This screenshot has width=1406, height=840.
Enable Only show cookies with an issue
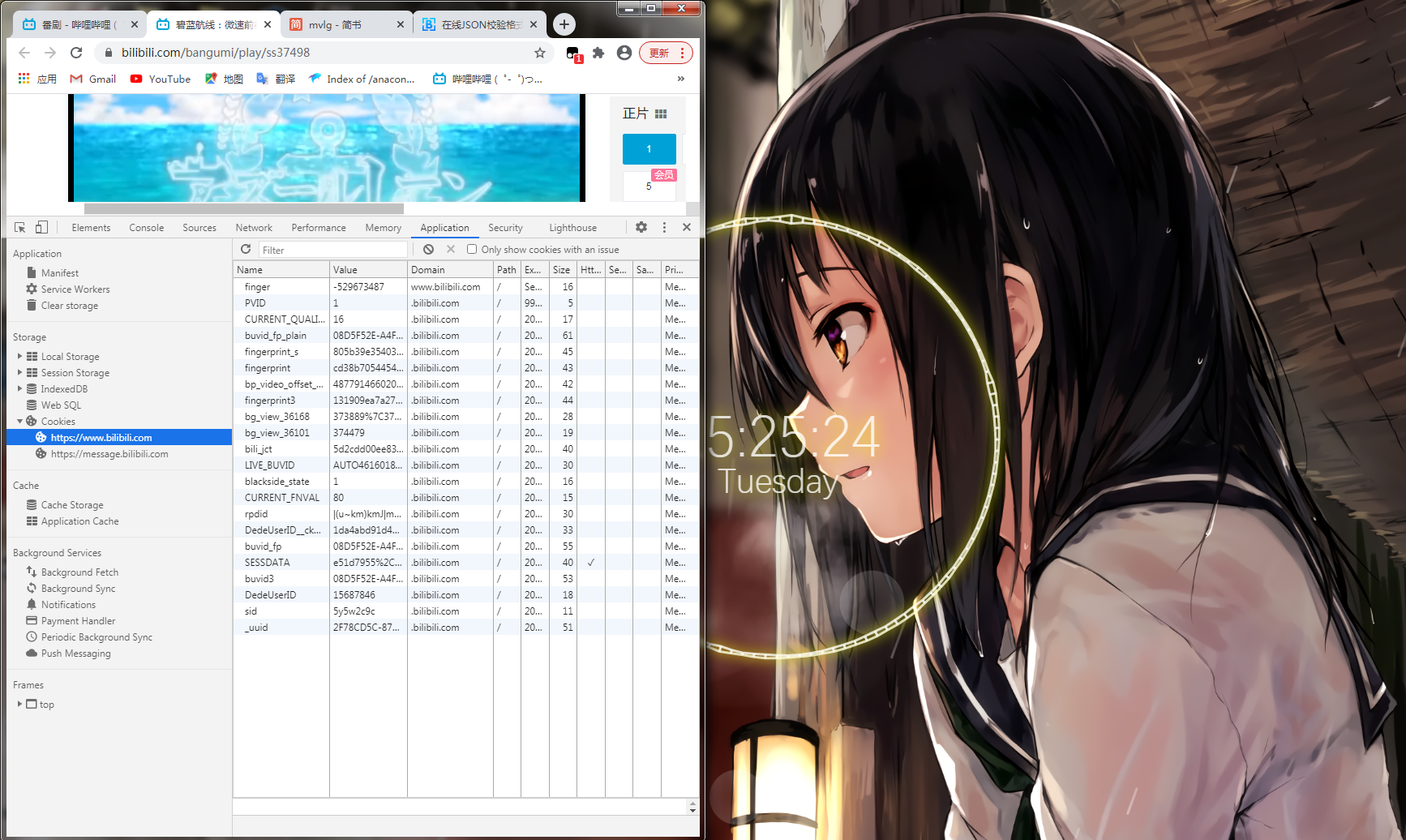[472, 250]
